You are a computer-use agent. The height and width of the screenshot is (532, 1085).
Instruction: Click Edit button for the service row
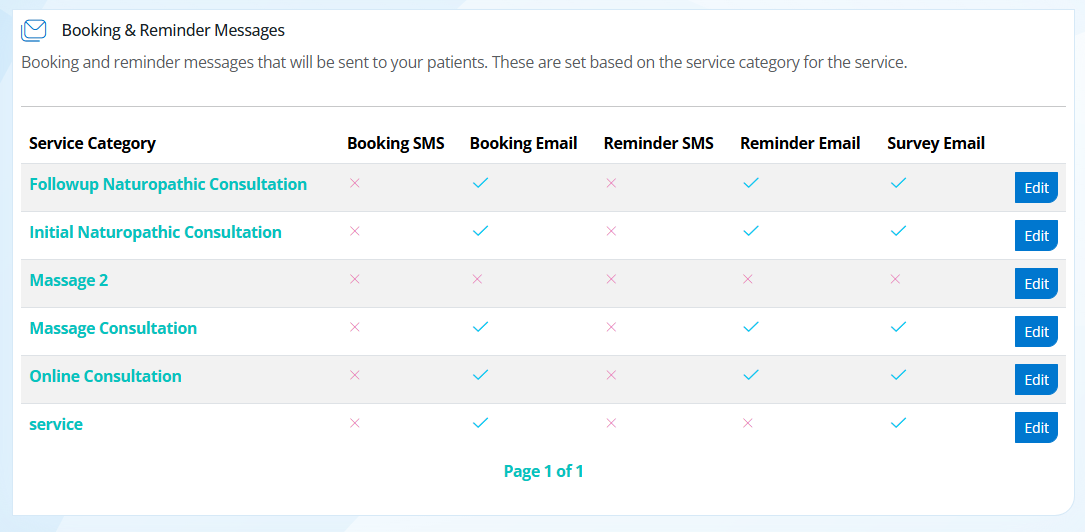click(1036, 428)
